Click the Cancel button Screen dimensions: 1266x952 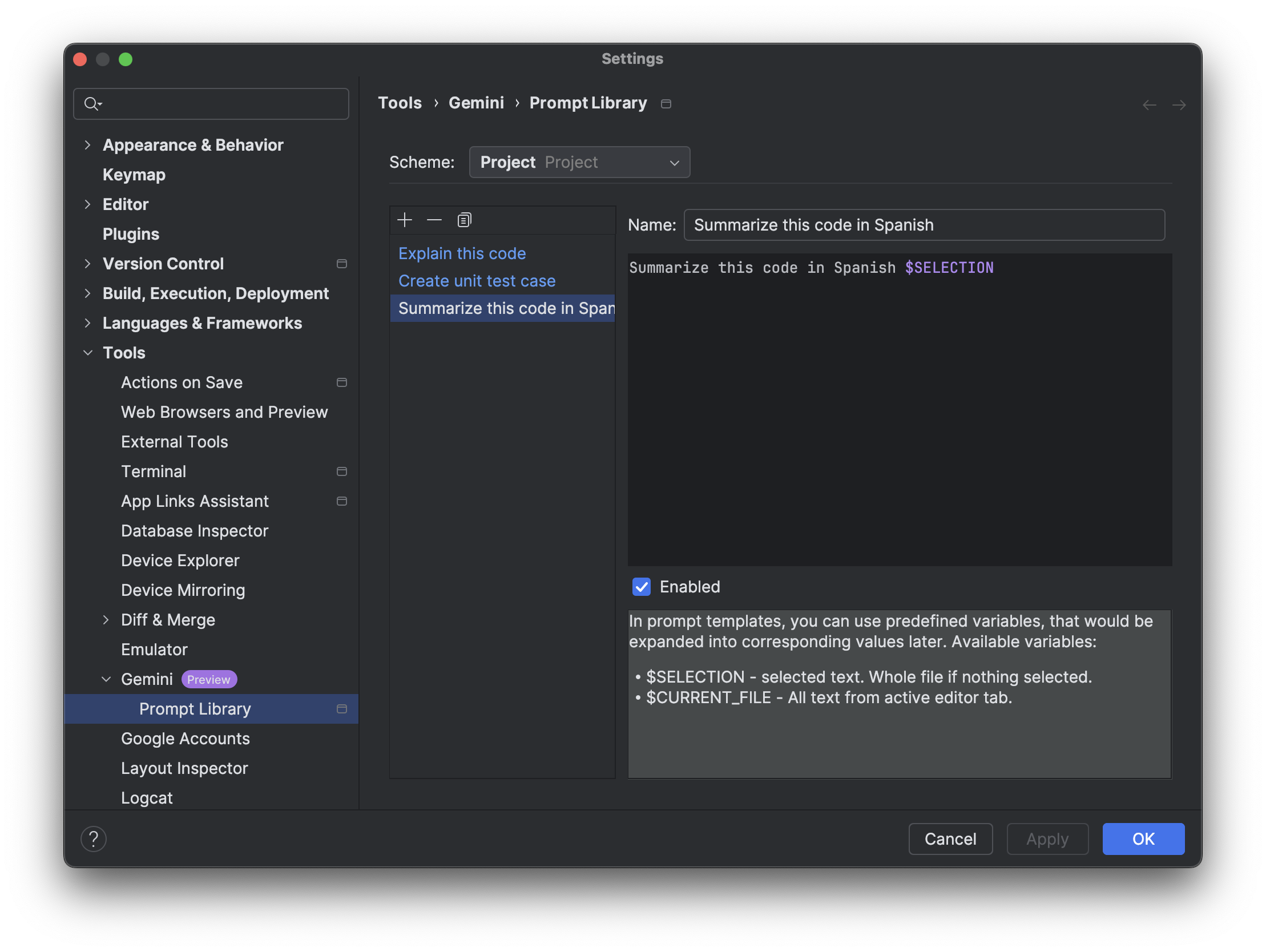[951, 839]
